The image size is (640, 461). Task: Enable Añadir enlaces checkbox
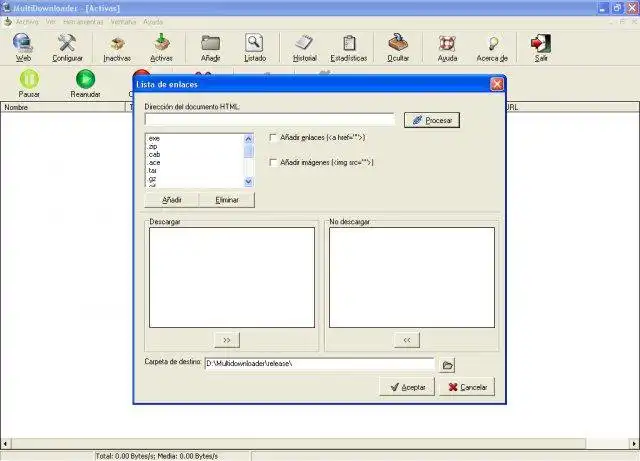[x=273, y=138]
